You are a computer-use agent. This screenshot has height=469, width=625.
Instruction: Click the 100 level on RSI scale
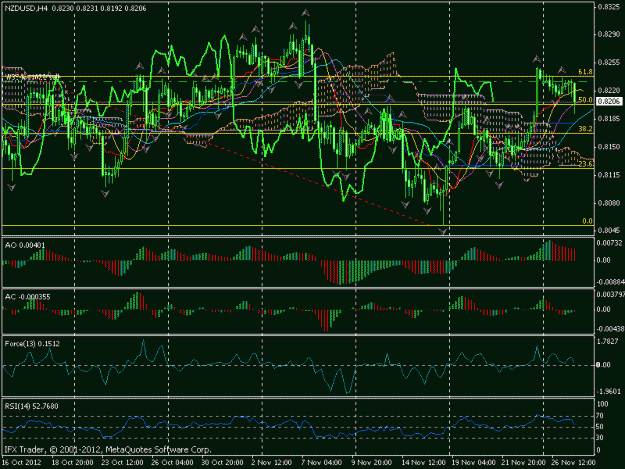(603, 404)
